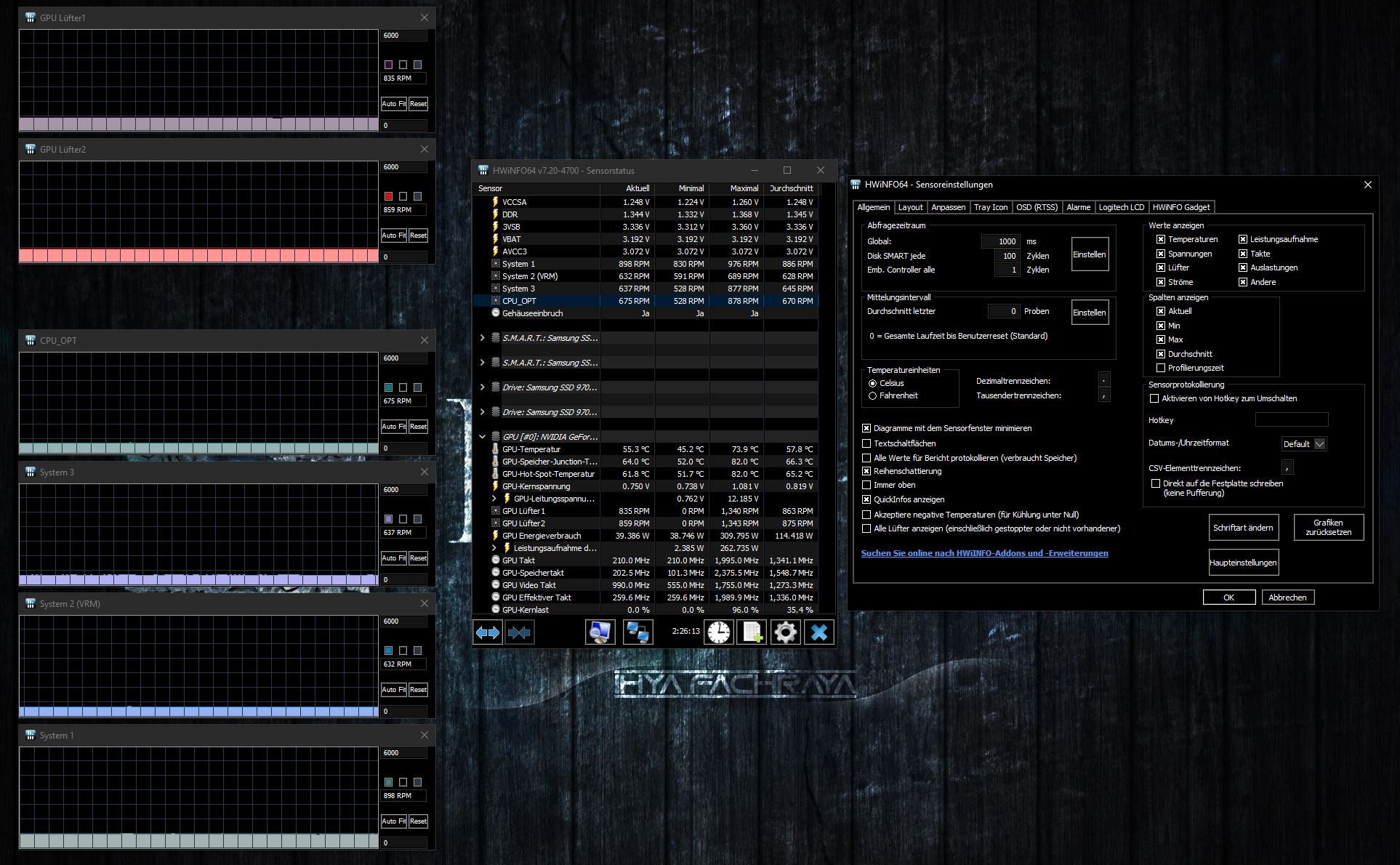The width and height of the screenshot is (1400, 865).
Task: Toggle the Immer oben checkbox
Action: pyautogui.click(x=866, y=485)
